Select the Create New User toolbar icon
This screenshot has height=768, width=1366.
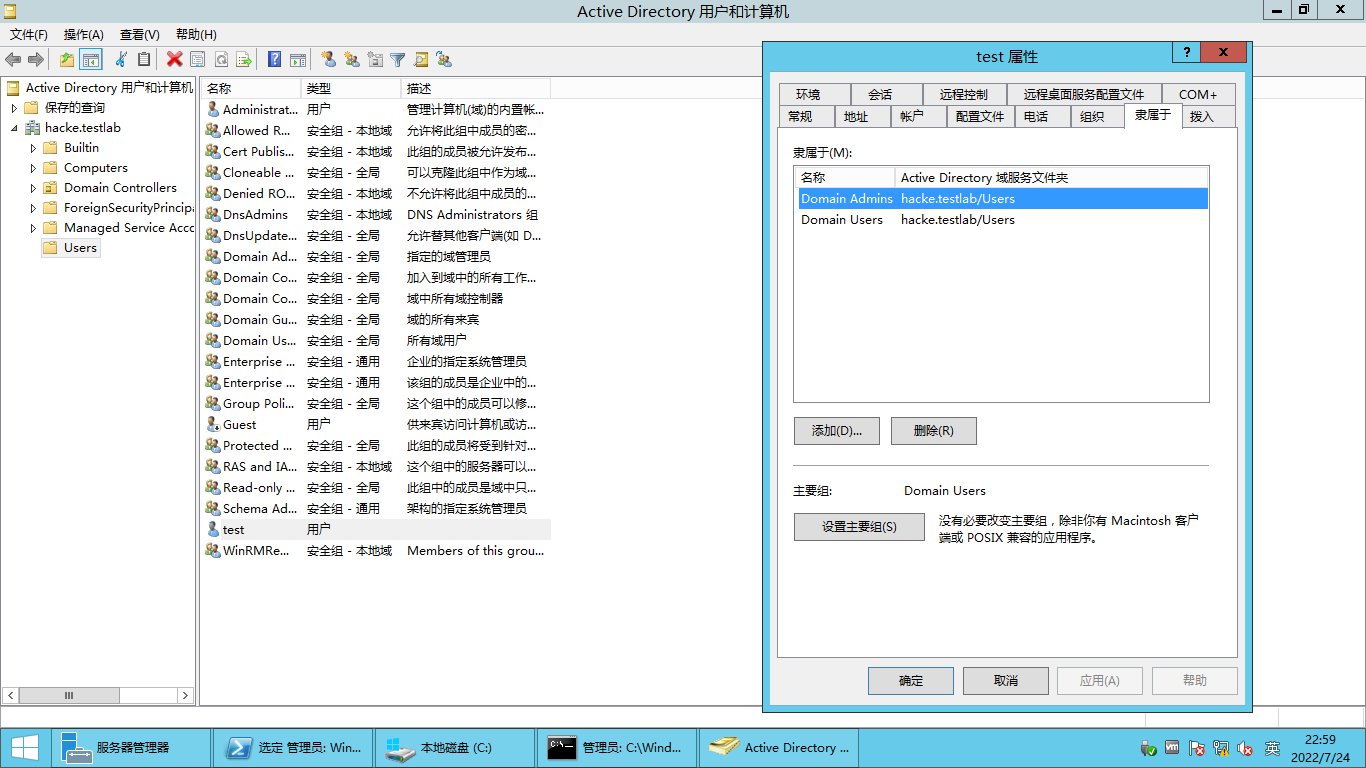pyautogui.click(x=328, y=59)
